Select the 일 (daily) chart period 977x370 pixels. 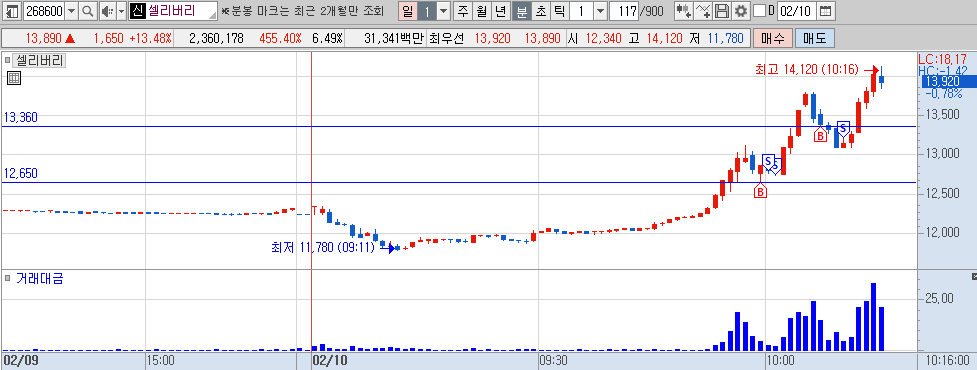[x=407, y=11]
